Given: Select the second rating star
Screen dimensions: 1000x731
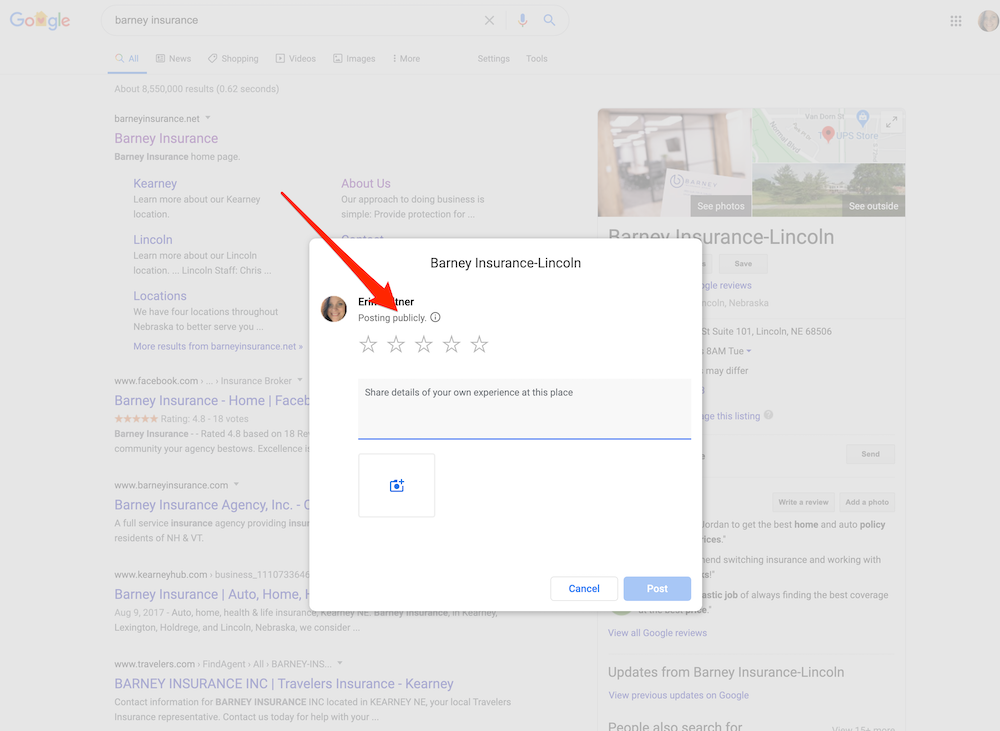Looking at the screenshot, I should point(396,344).
